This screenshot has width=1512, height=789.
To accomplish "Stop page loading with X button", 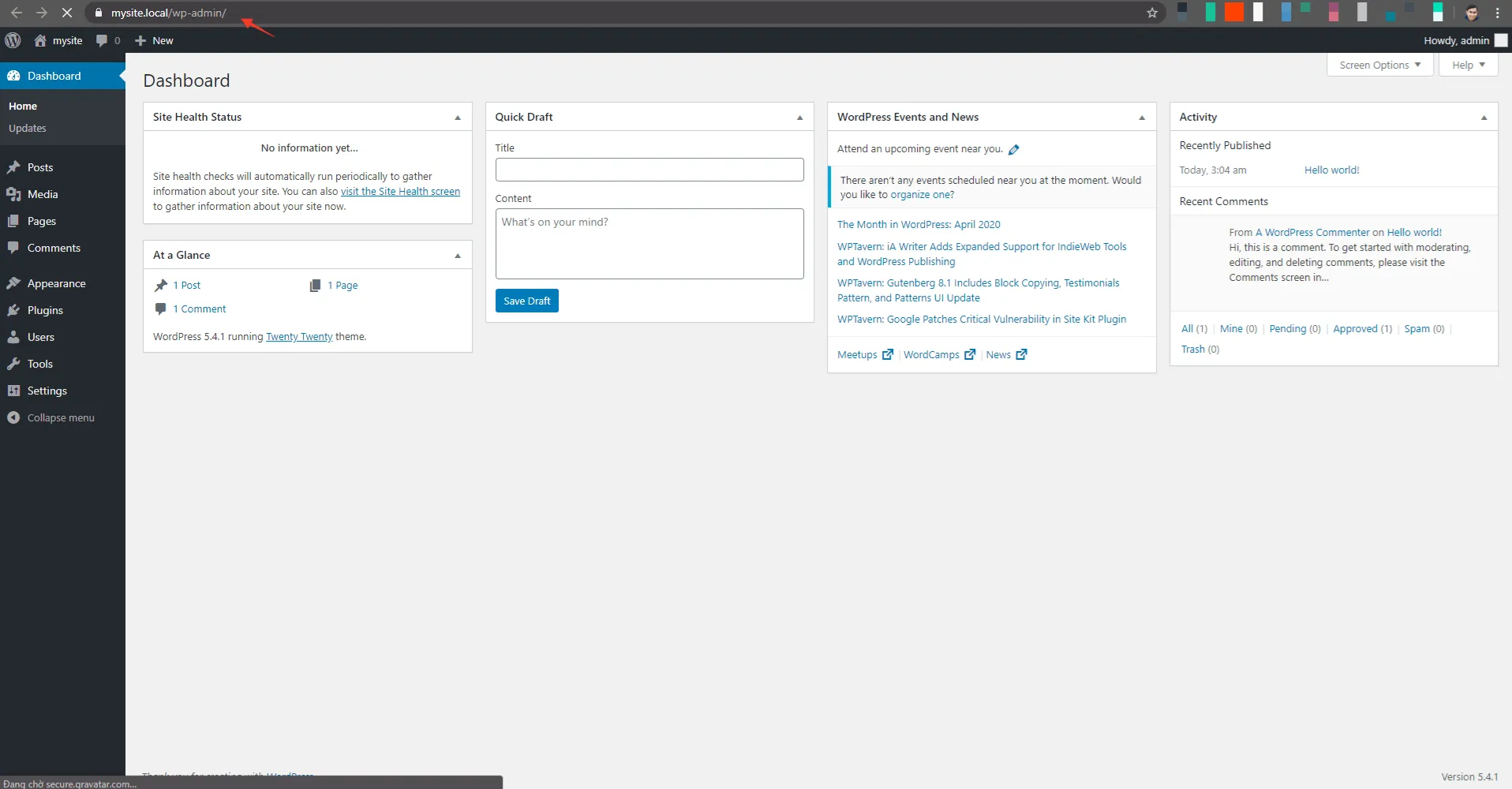I will click(67, 13).
